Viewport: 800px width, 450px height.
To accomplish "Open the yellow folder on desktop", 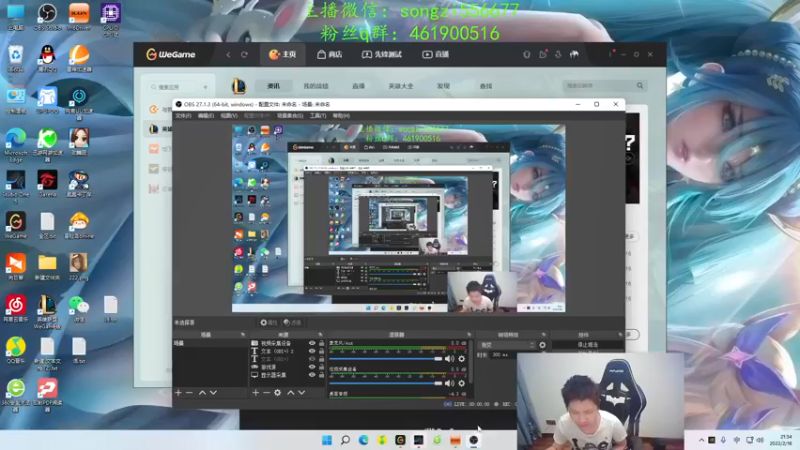I will point(47,266).
